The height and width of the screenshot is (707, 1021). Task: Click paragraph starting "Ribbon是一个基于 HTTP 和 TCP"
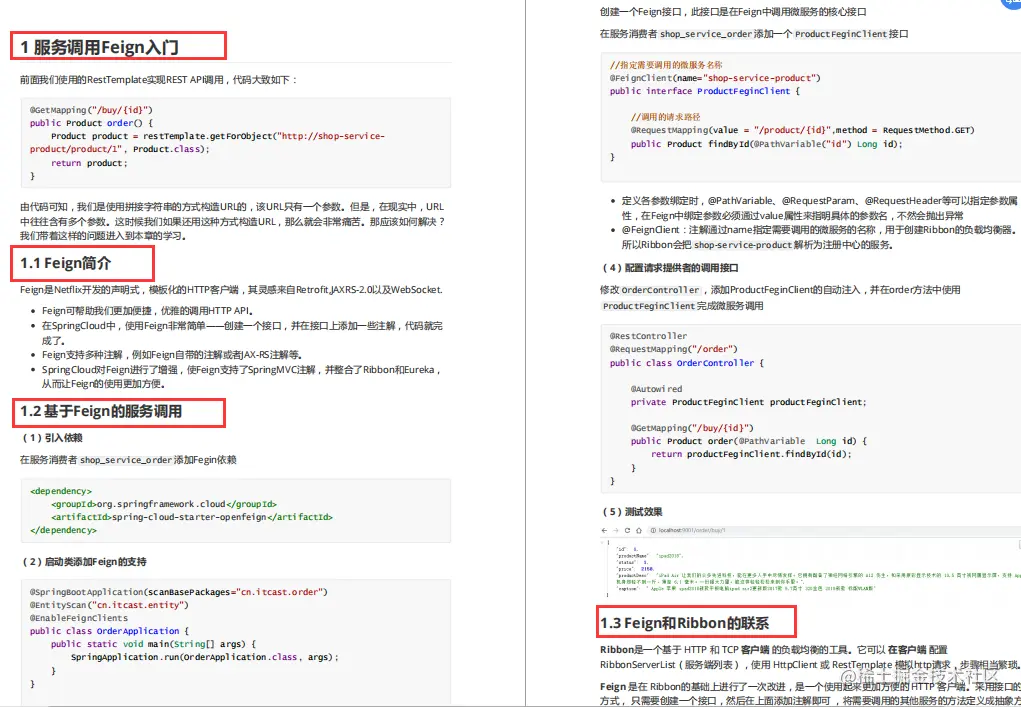point(809,658)
